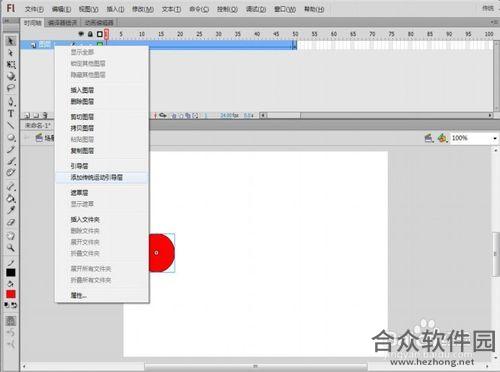Select the Oval shape tool
The width and height of the screenshot is (500, 372).
click(11, 137)
